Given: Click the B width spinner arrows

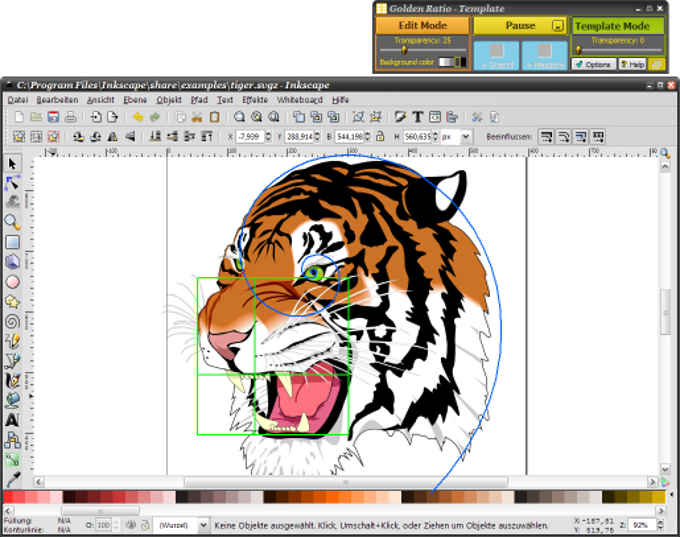Looking at the screenshot, I should pyautogui.click(x=367, y=137).
